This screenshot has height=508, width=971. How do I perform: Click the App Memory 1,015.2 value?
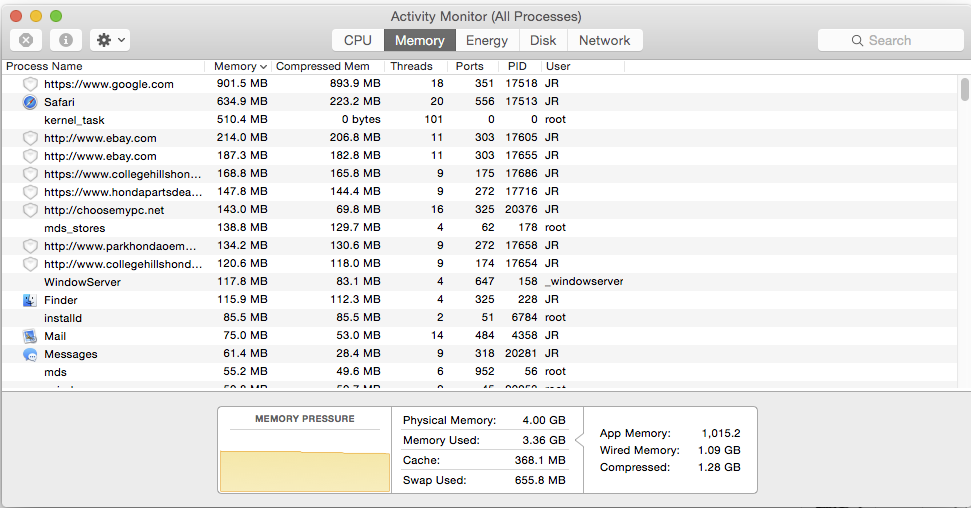coord(721,433)
